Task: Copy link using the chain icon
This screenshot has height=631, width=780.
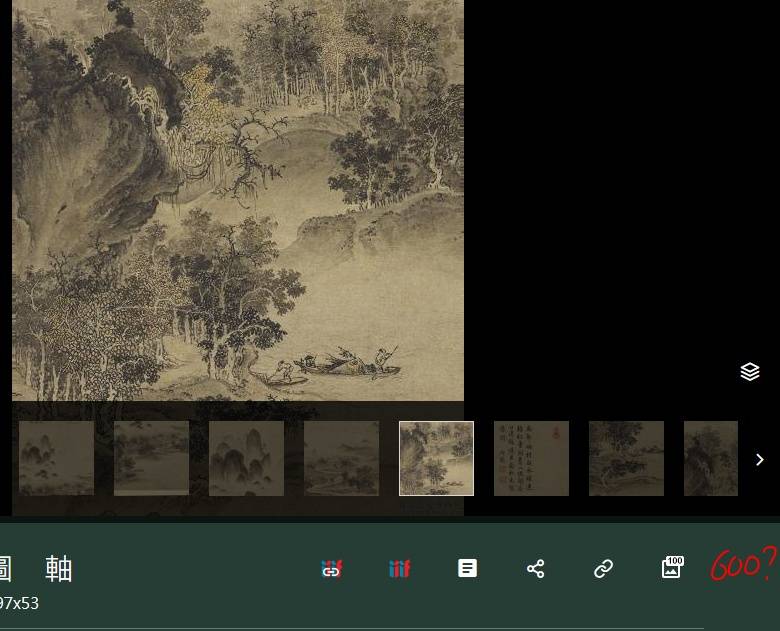Action: pos(603,568)
